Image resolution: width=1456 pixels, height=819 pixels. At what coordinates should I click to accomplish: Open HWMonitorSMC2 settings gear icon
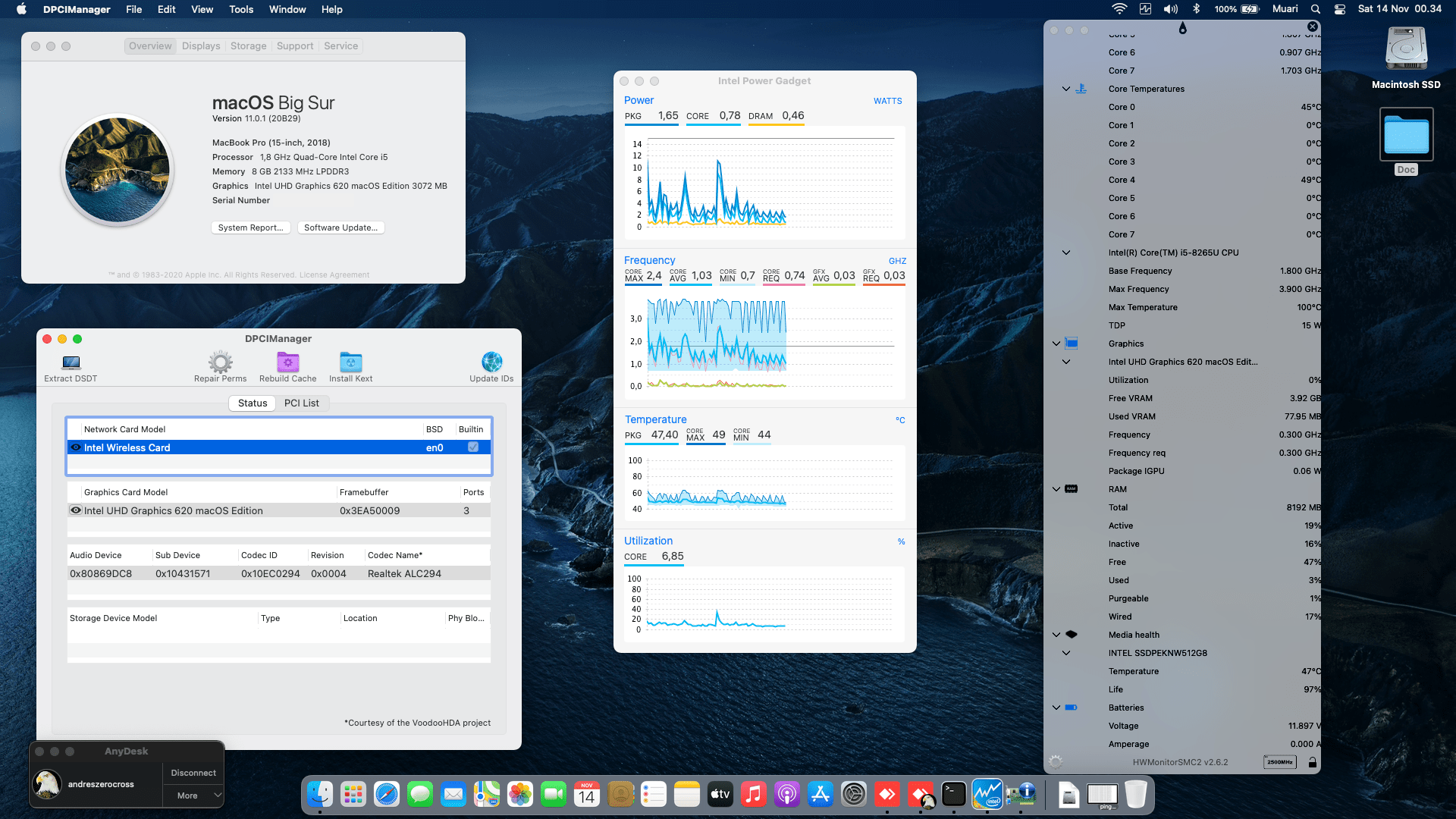[x=1056, y=761]
